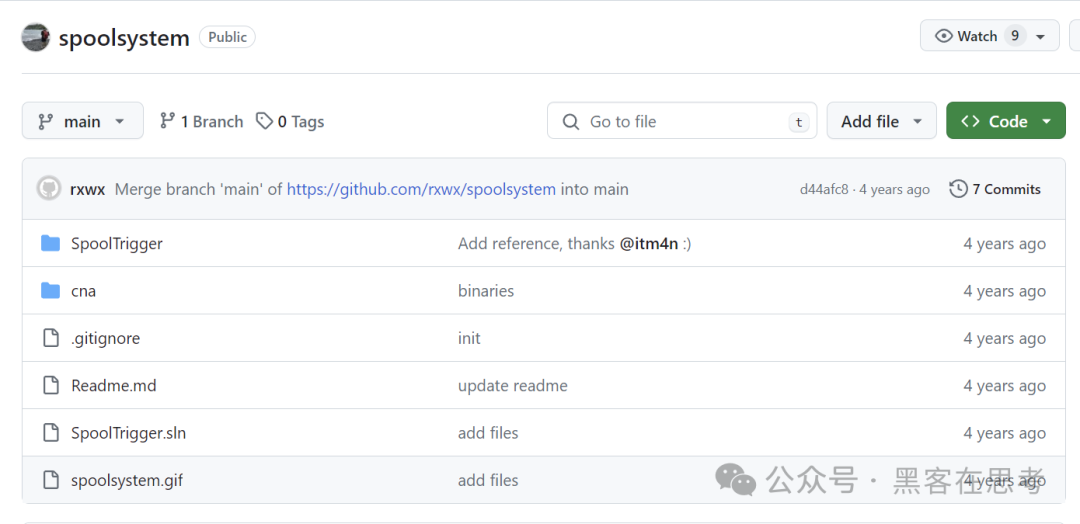Screen dimensions: 1080x524
Task: Click the SpoolTrigger.sln file icon
Action: coord(50,432)
